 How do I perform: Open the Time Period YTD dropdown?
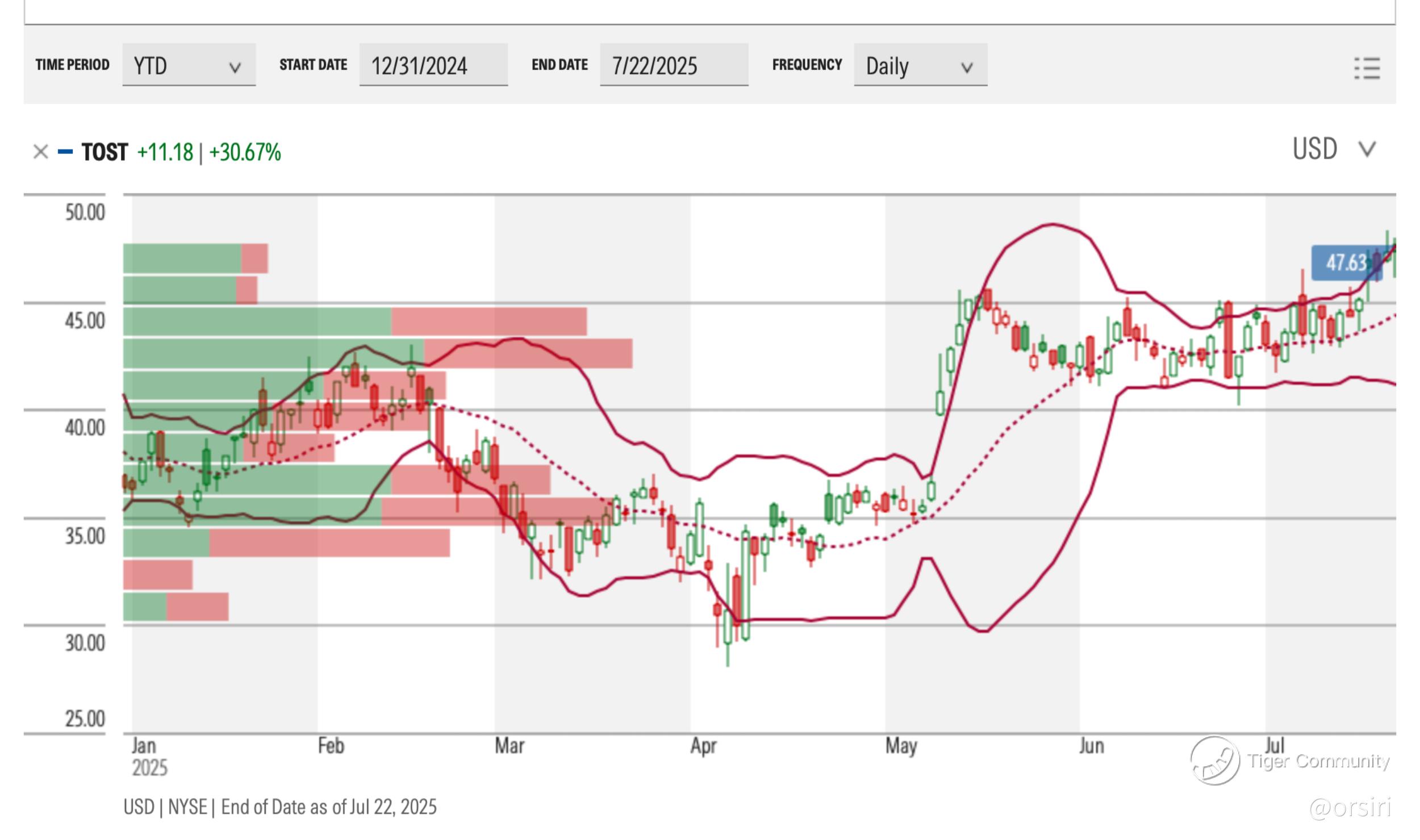click(189, 65)
